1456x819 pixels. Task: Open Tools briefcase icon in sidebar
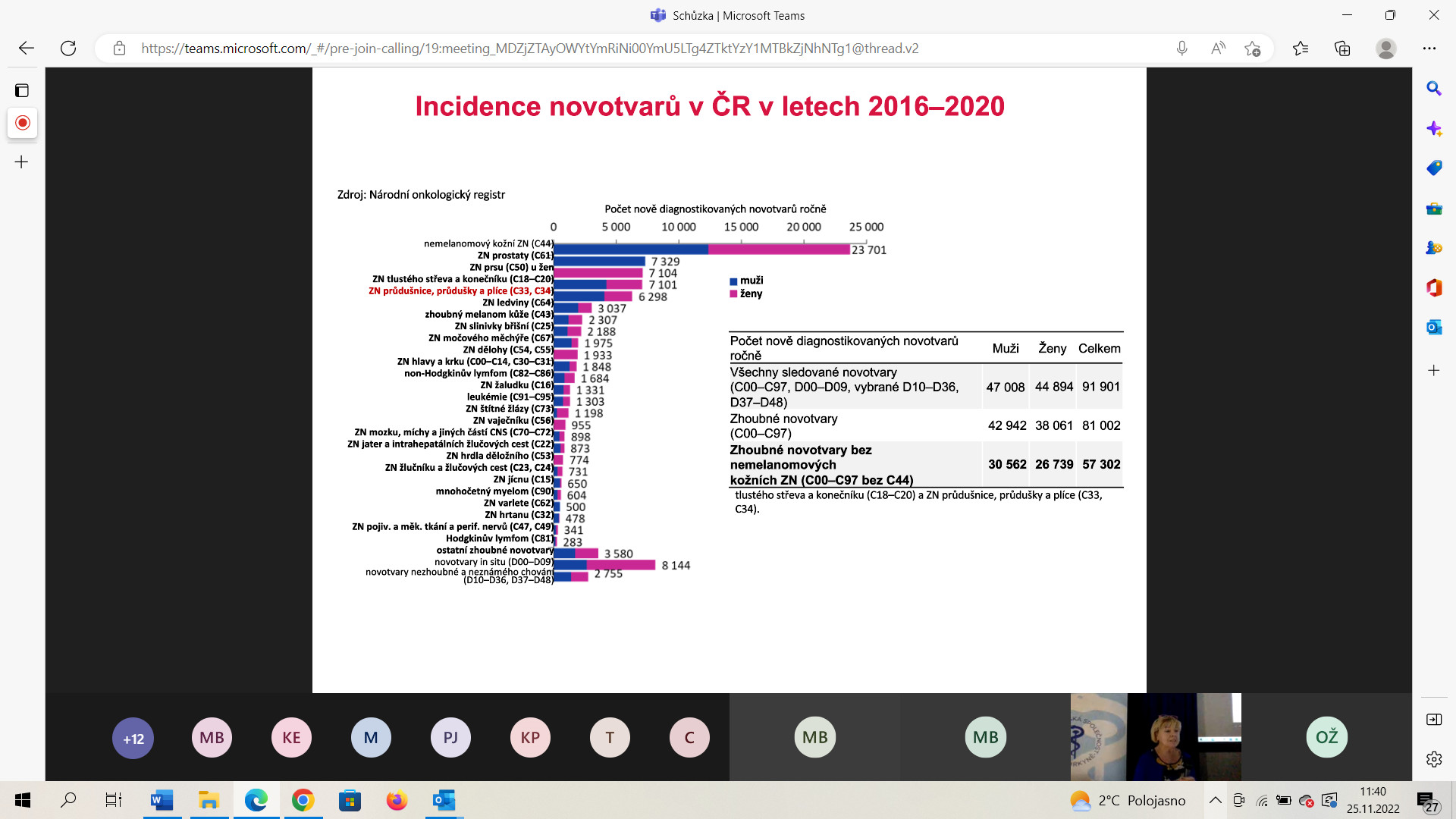tap(1433, 208)
